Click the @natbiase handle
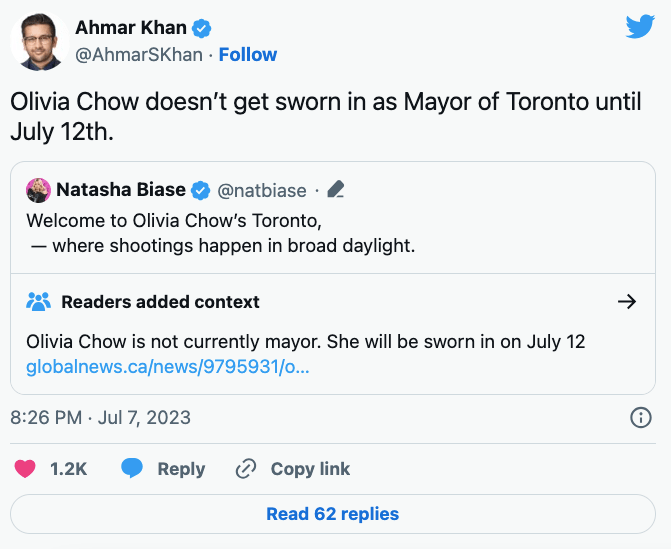Image resolution: width=671 pixels, height=549 pixels. point(262,190)
